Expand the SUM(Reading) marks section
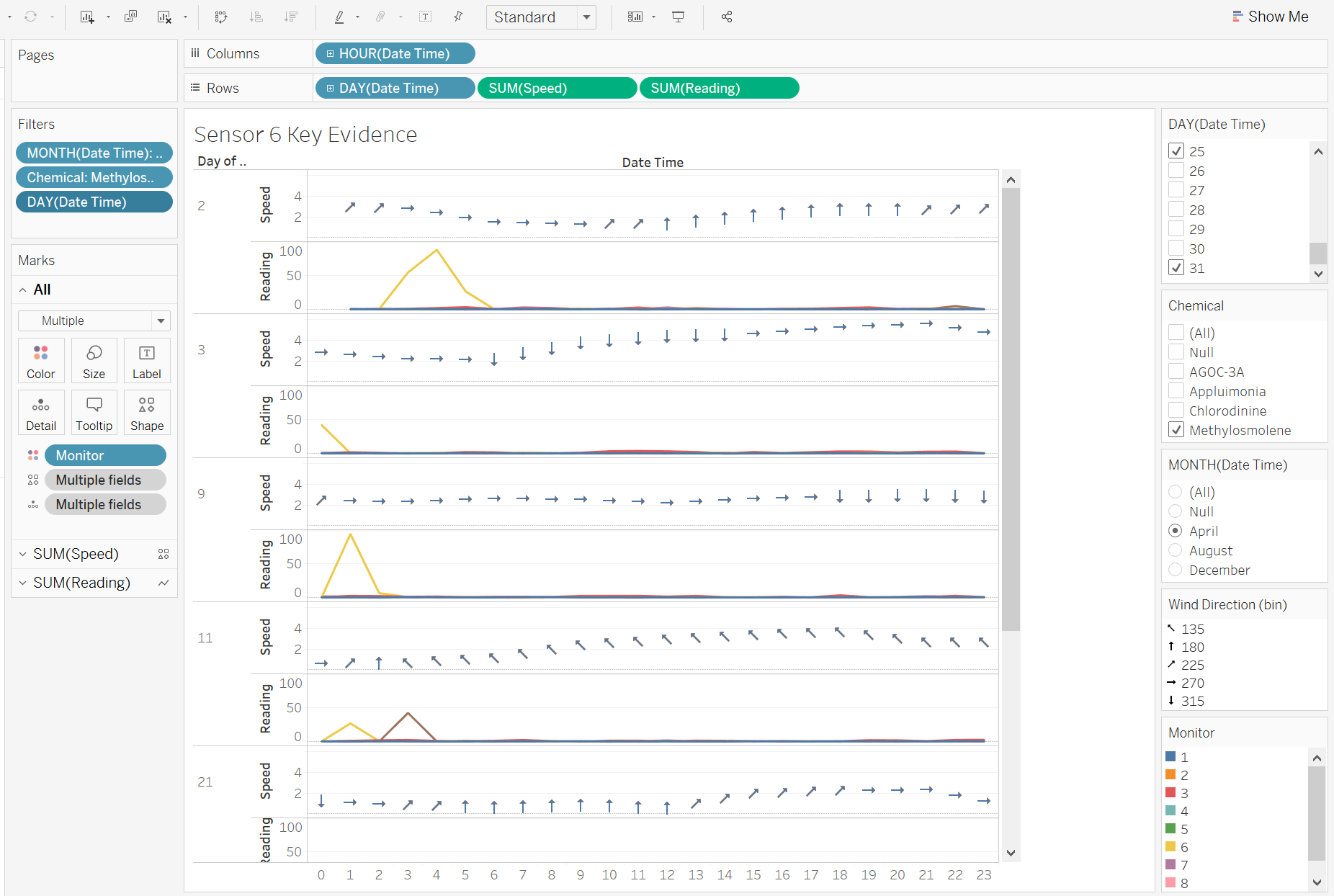This screenshot has width=1334, height=896. 23,583
